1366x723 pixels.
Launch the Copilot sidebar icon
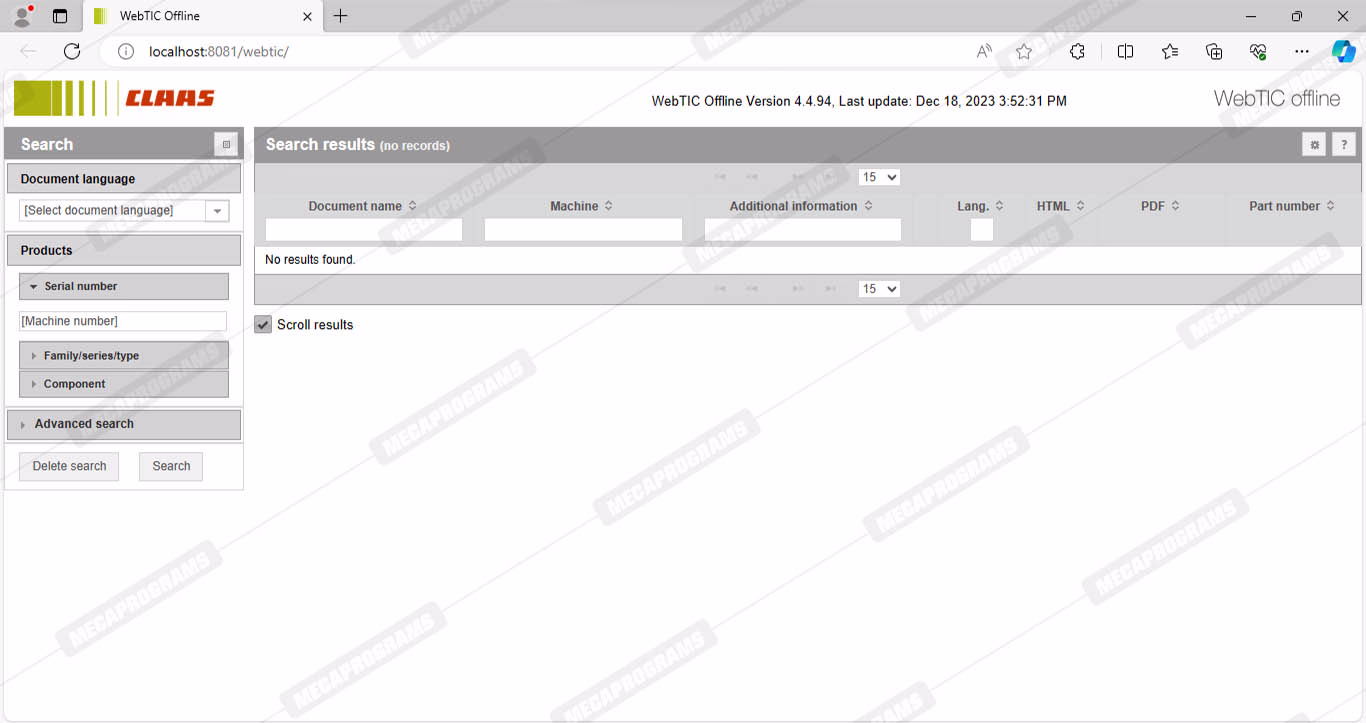1343,51
